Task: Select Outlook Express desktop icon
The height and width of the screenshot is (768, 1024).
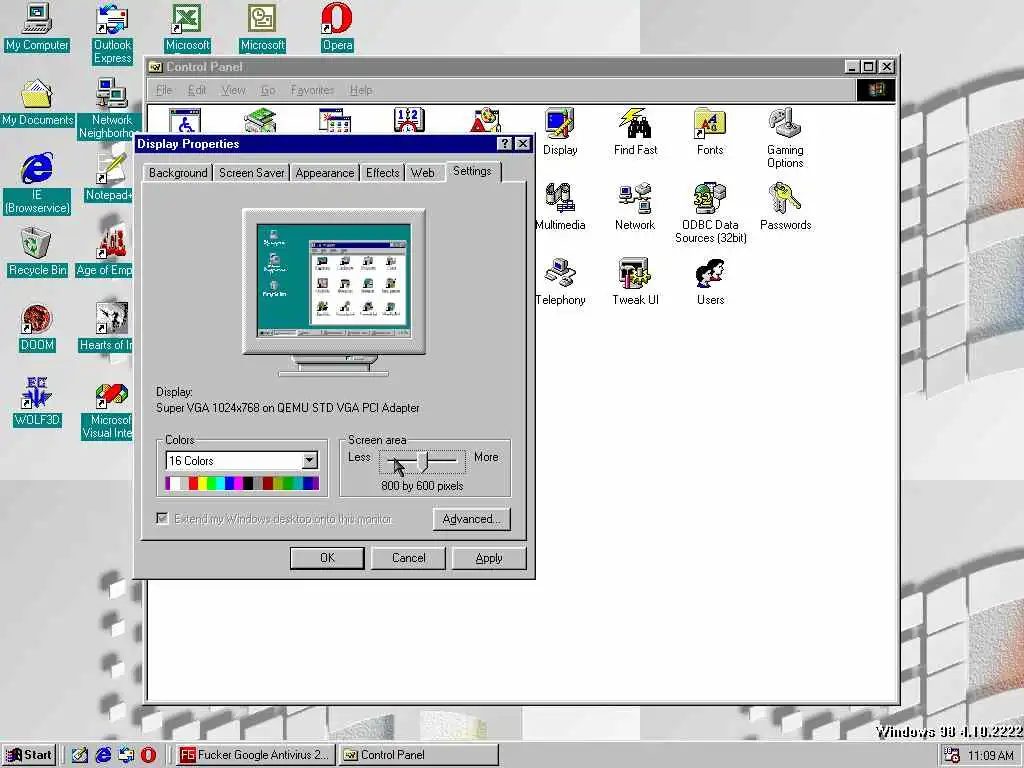Action: (112, 34)
